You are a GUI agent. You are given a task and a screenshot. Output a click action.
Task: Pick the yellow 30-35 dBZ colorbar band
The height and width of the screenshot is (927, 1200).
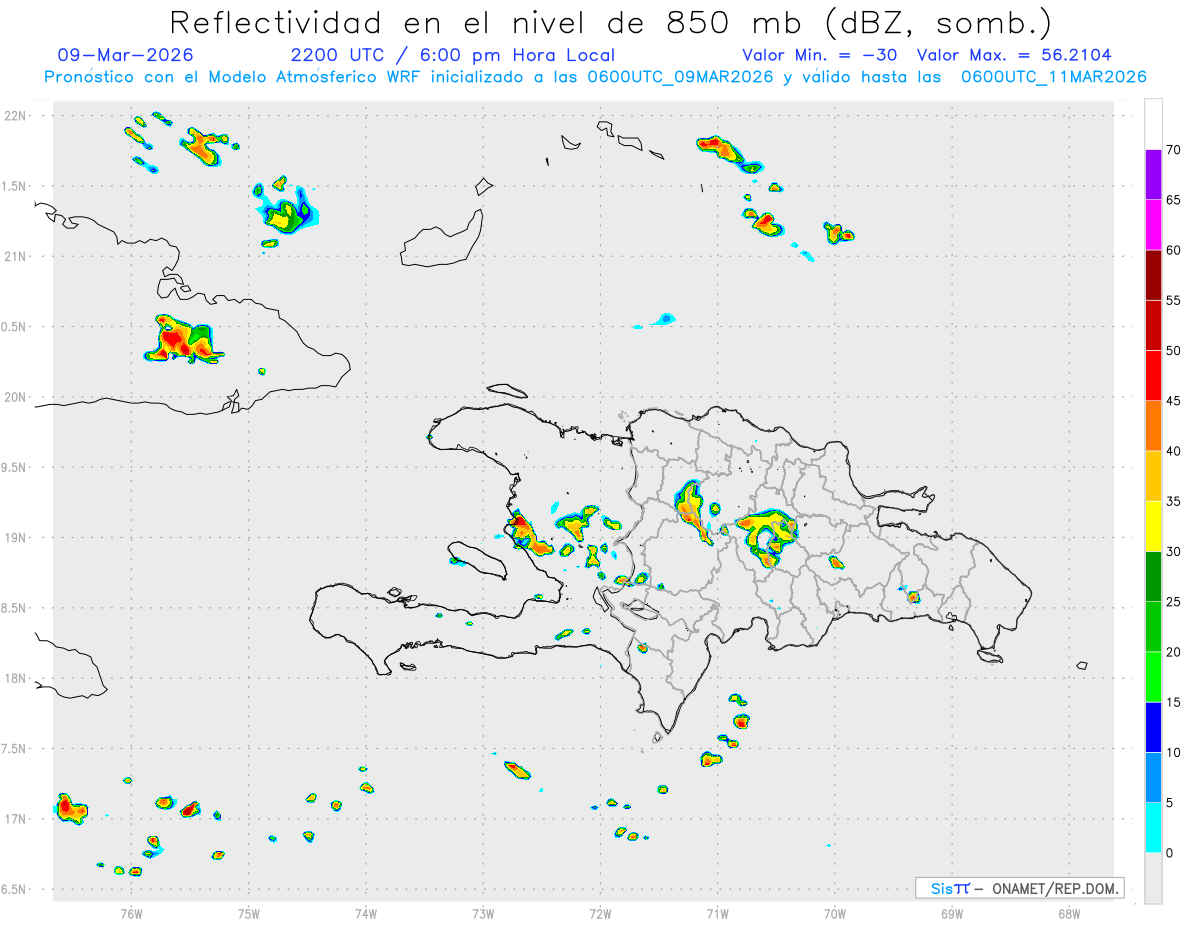pyautogui.click(x=1153, y=526)
